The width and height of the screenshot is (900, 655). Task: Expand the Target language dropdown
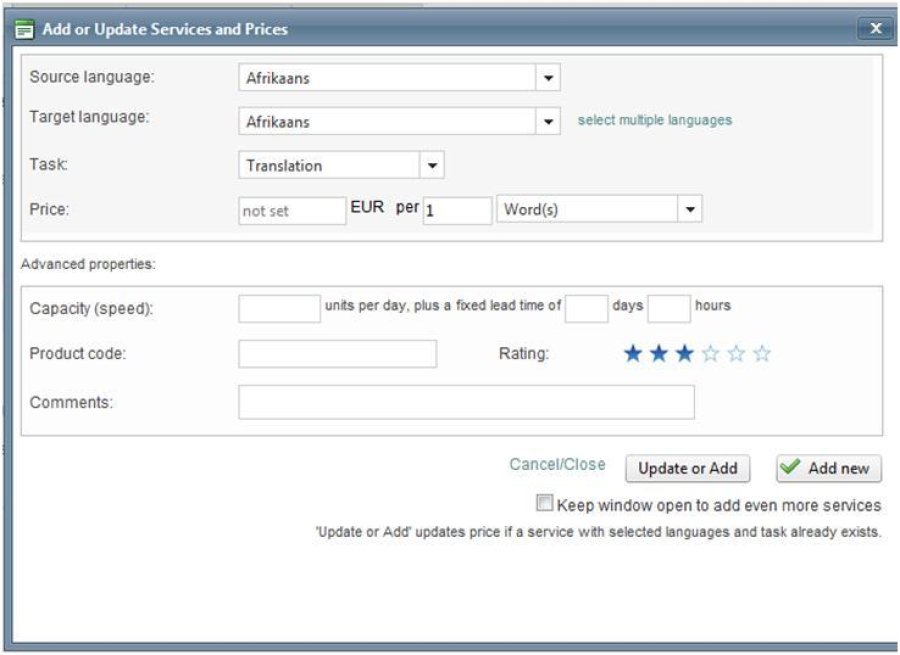548,122
